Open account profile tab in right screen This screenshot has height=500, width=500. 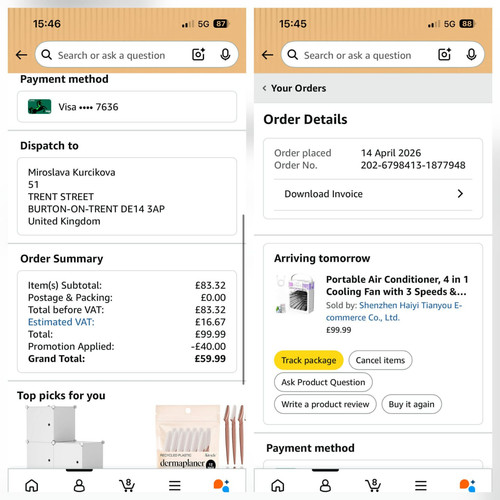325,486
